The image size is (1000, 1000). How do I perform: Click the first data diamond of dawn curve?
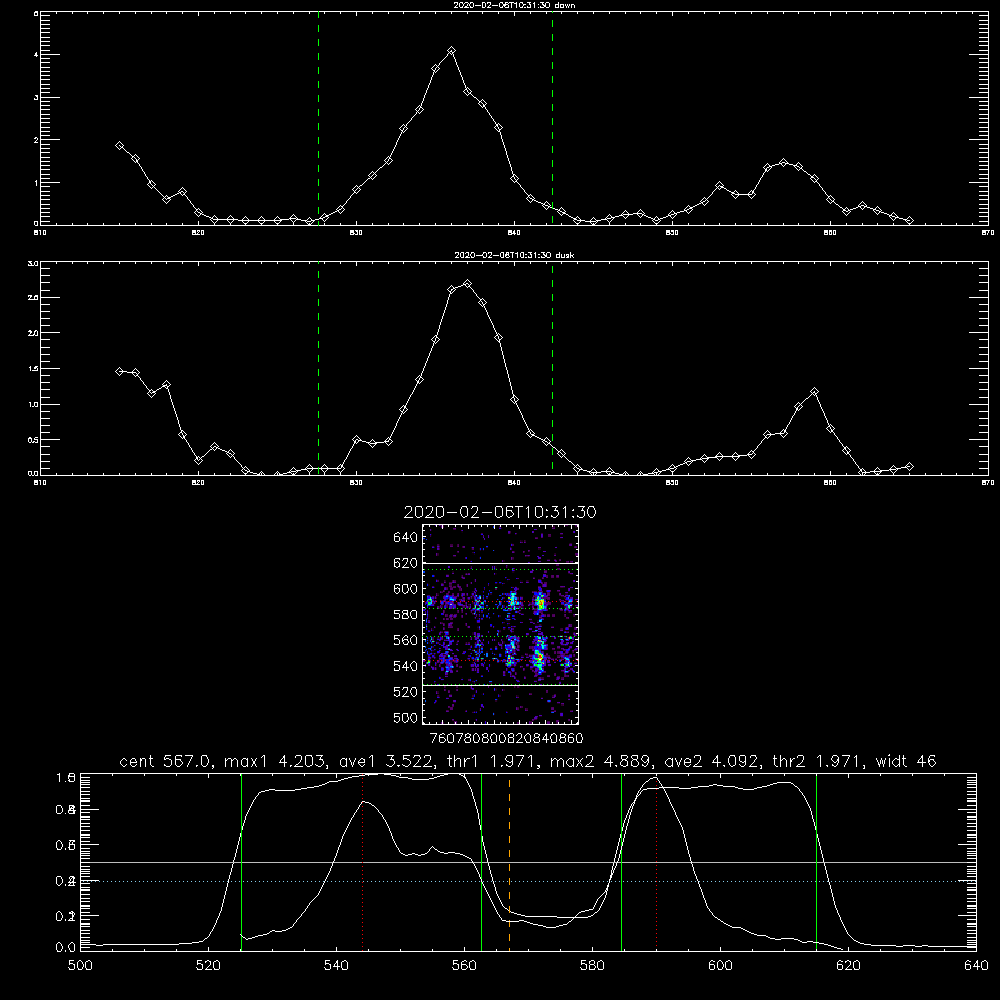tap(119, 145)
